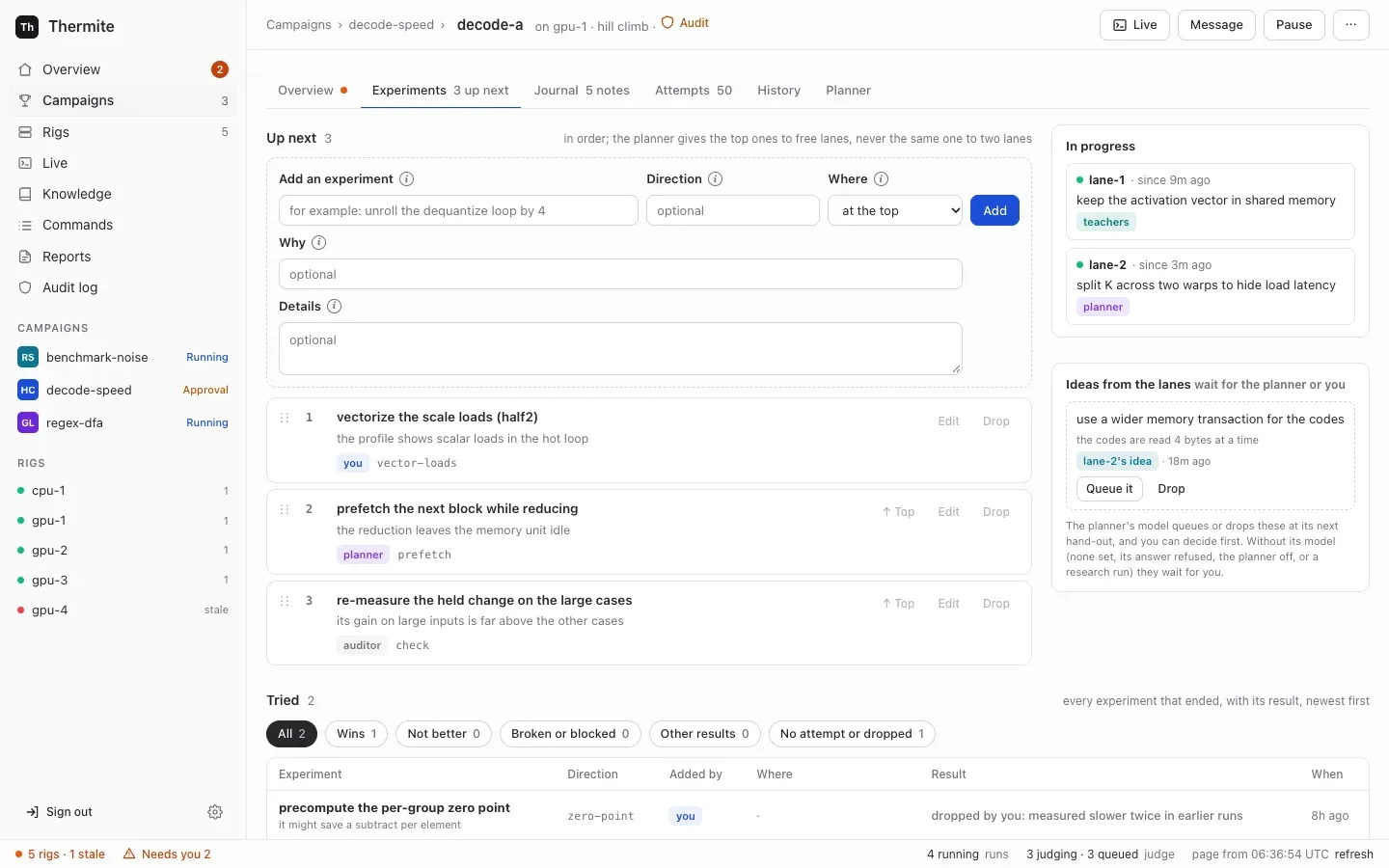Queue the wider memory transaction idea
The image size is (1389, 868).
[1109, 489]
